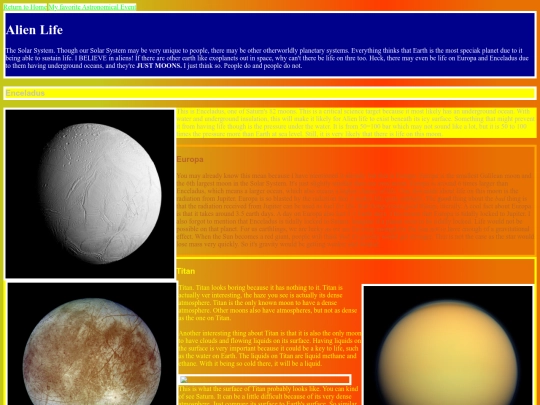This screenshot has height=405, width=540.
Task: Click intro paragraph starting 'The Solar System. Though'
Action: 267,58
